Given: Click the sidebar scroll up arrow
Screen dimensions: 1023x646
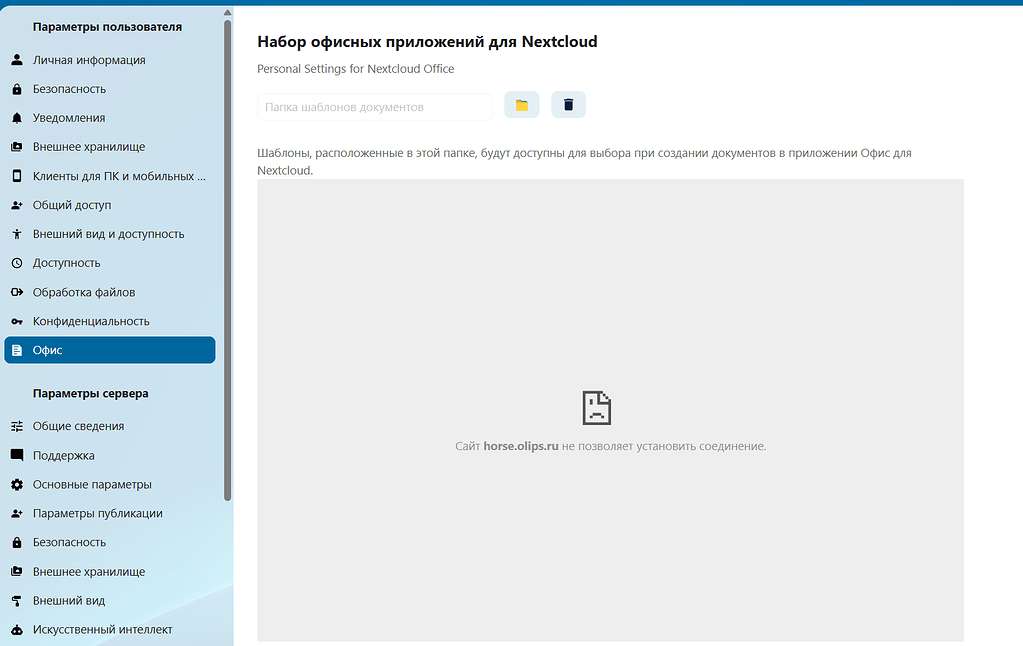Looking at the screenshot, I should pyautogui.click(x=227, y=12).
